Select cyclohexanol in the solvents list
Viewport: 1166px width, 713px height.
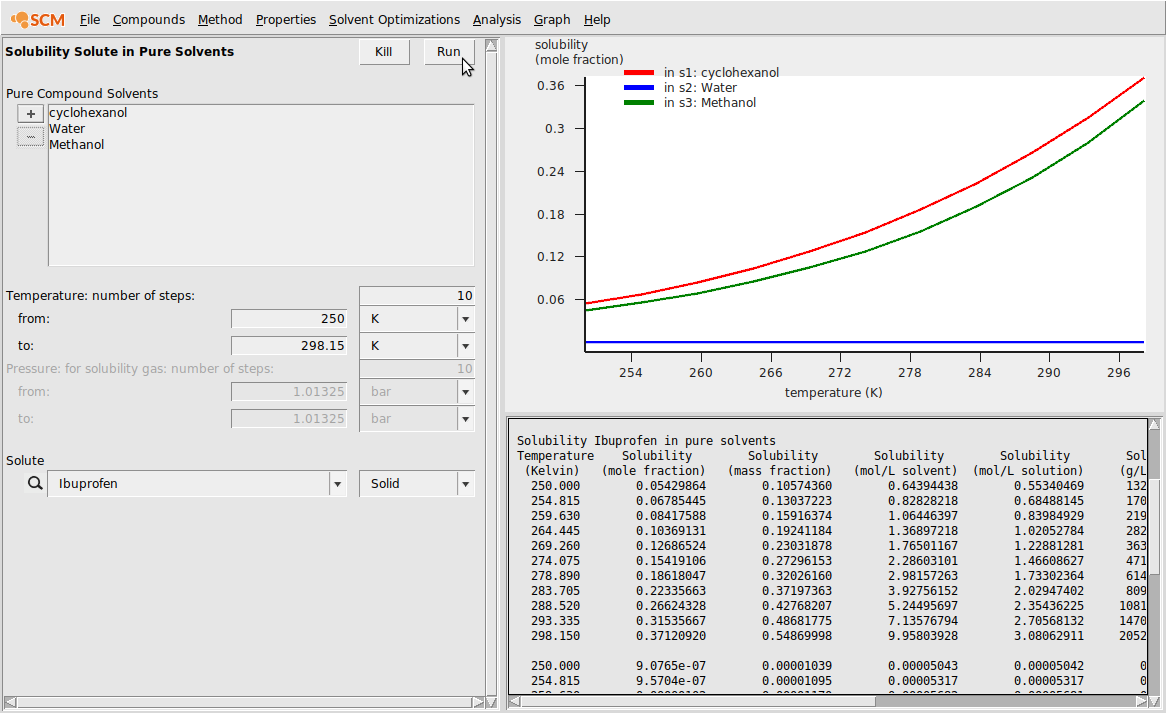(88, 113)
